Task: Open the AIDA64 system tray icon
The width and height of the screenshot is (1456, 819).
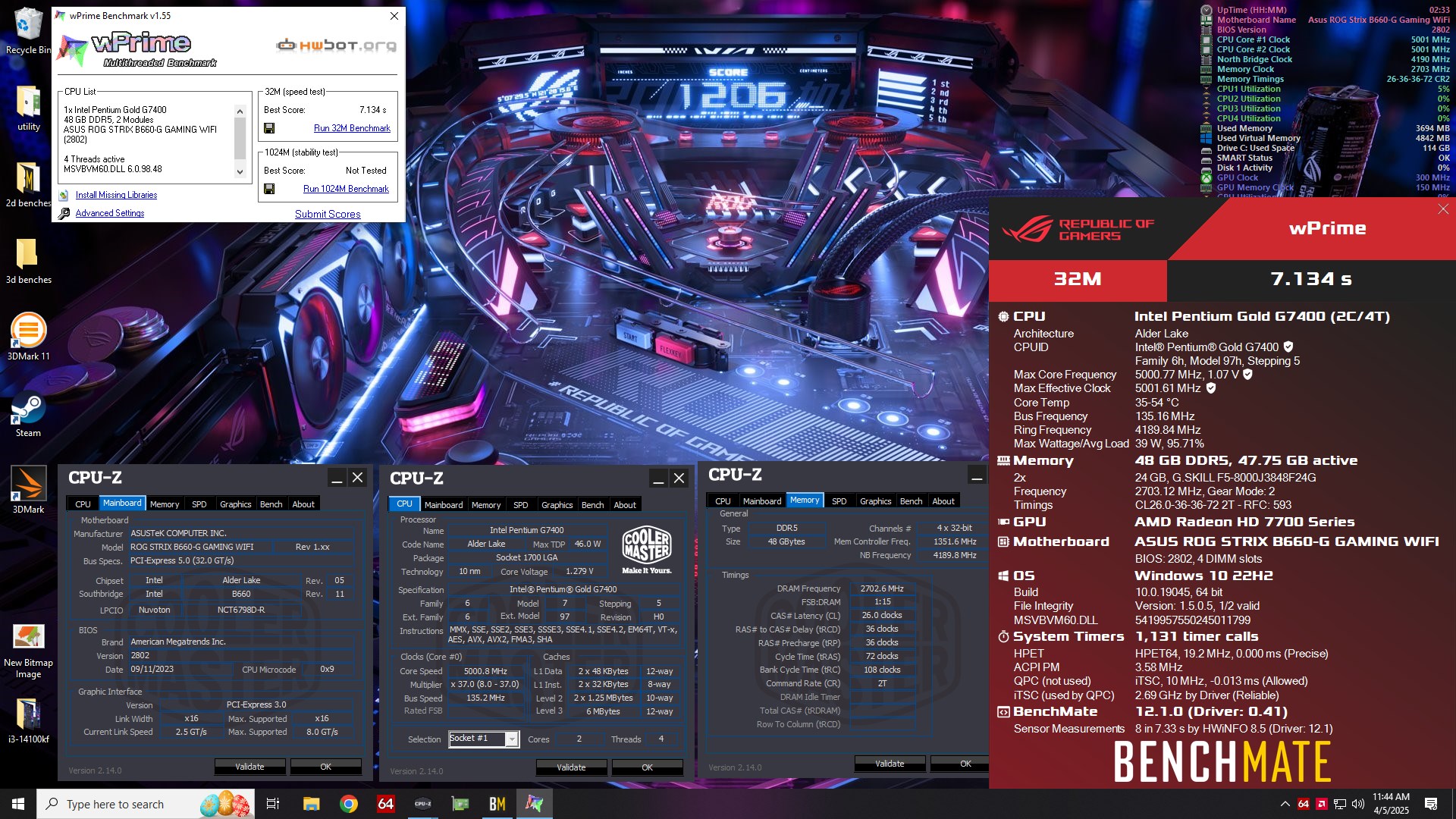Action: 1304,804
